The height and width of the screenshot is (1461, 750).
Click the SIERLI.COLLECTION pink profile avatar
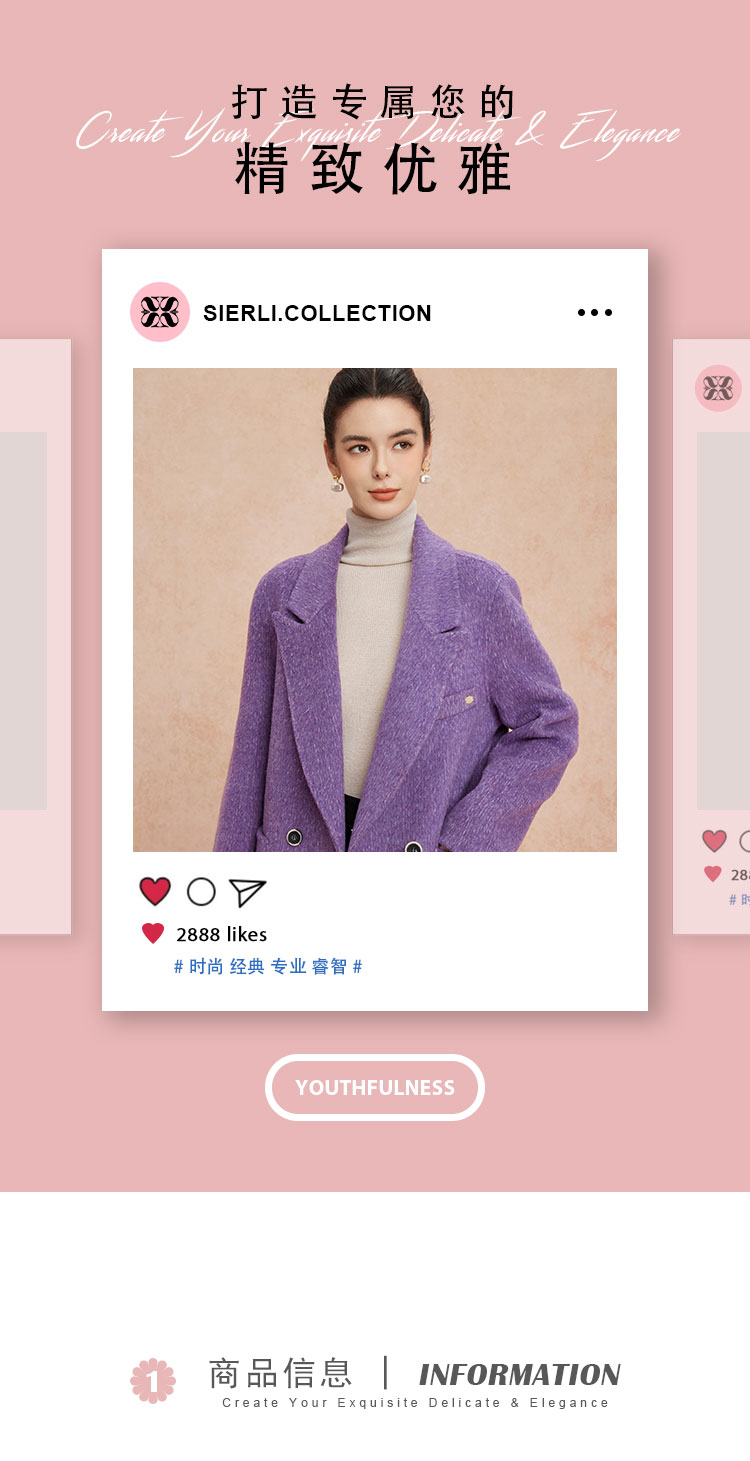[160, 312]
